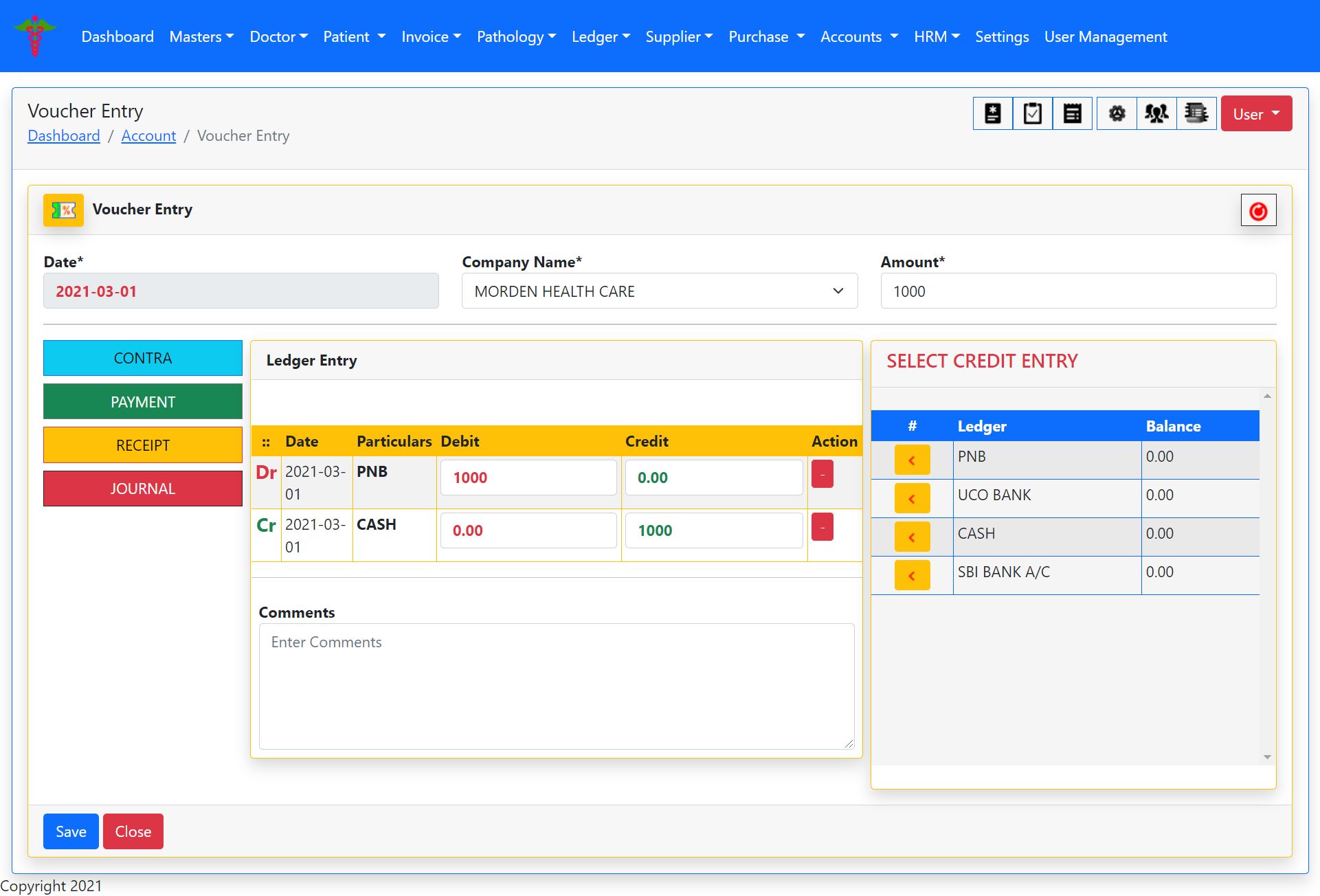Screen dimensions: 1320x896
Task: Open the Company Name dropdown
Action: click(x=659, y=291)
